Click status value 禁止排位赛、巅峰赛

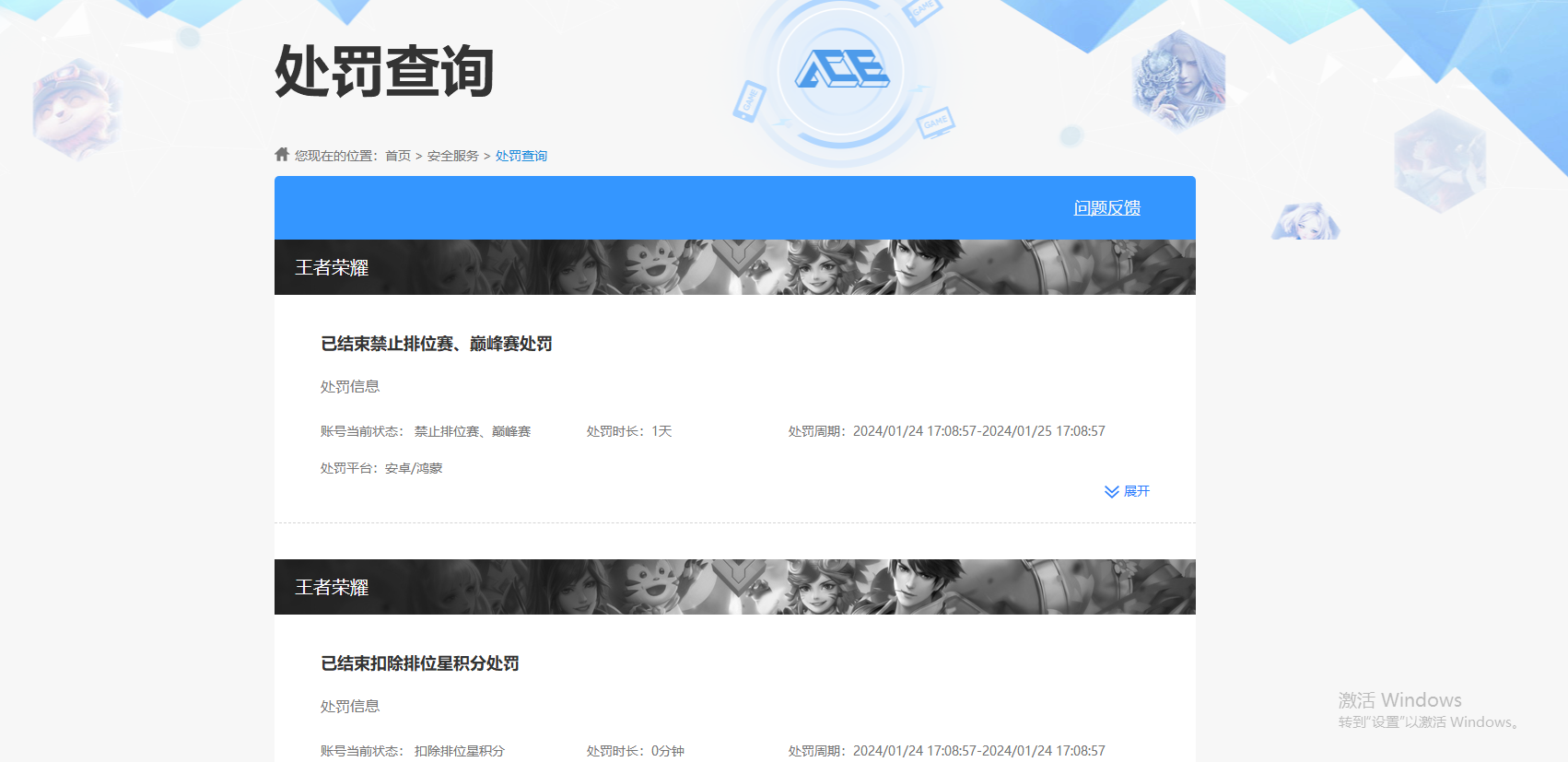[x=473, y=431]
